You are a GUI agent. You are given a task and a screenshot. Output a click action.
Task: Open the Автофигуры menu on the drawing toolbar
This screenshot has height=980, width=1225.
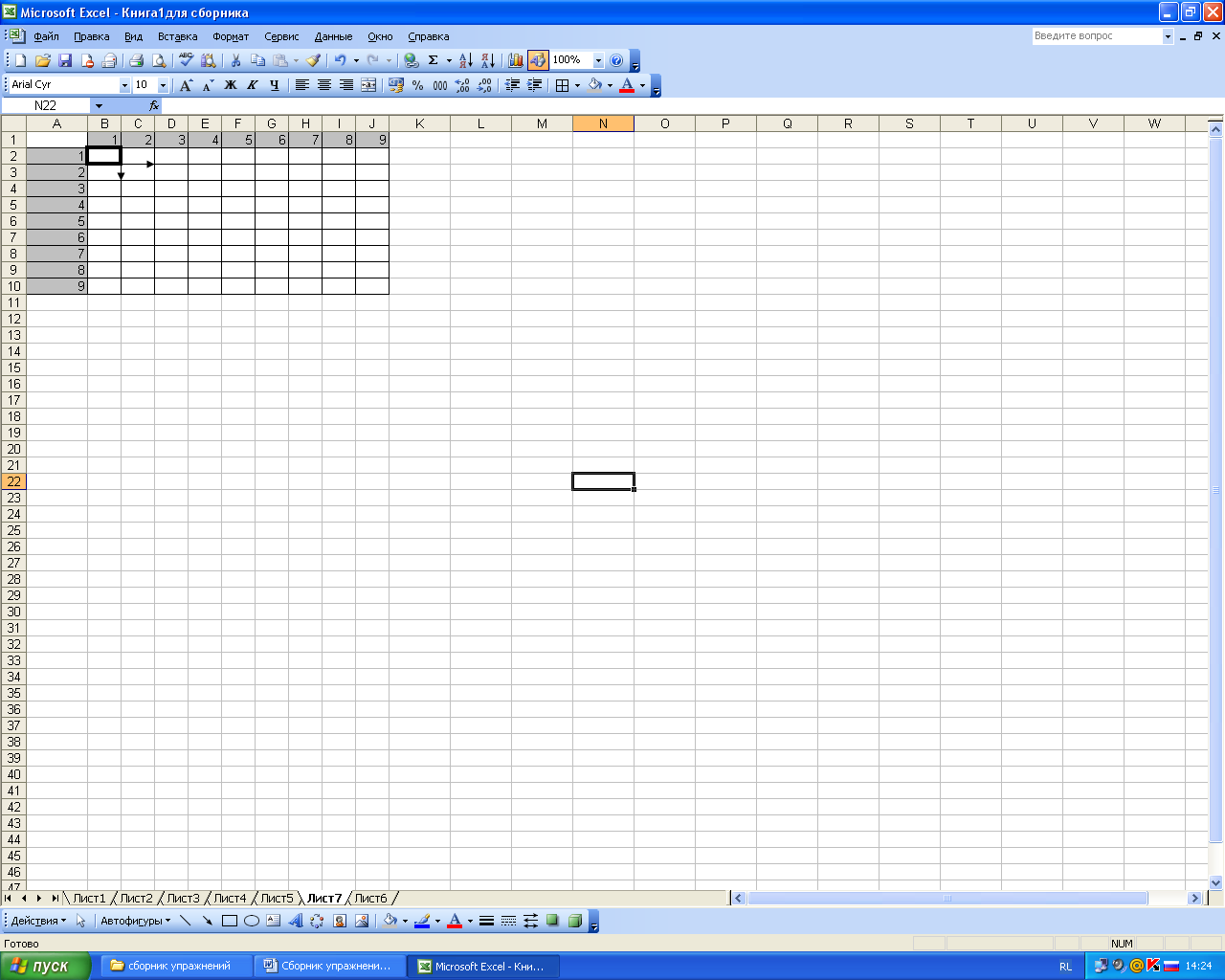pyautogui.click(x=135, y=921)
